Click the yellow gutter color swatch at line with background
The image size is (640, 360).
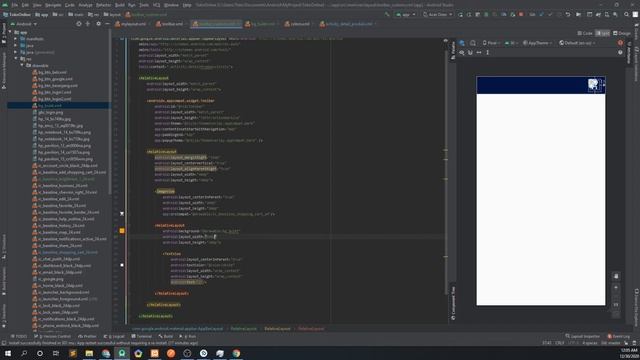[x=122, y=231]
